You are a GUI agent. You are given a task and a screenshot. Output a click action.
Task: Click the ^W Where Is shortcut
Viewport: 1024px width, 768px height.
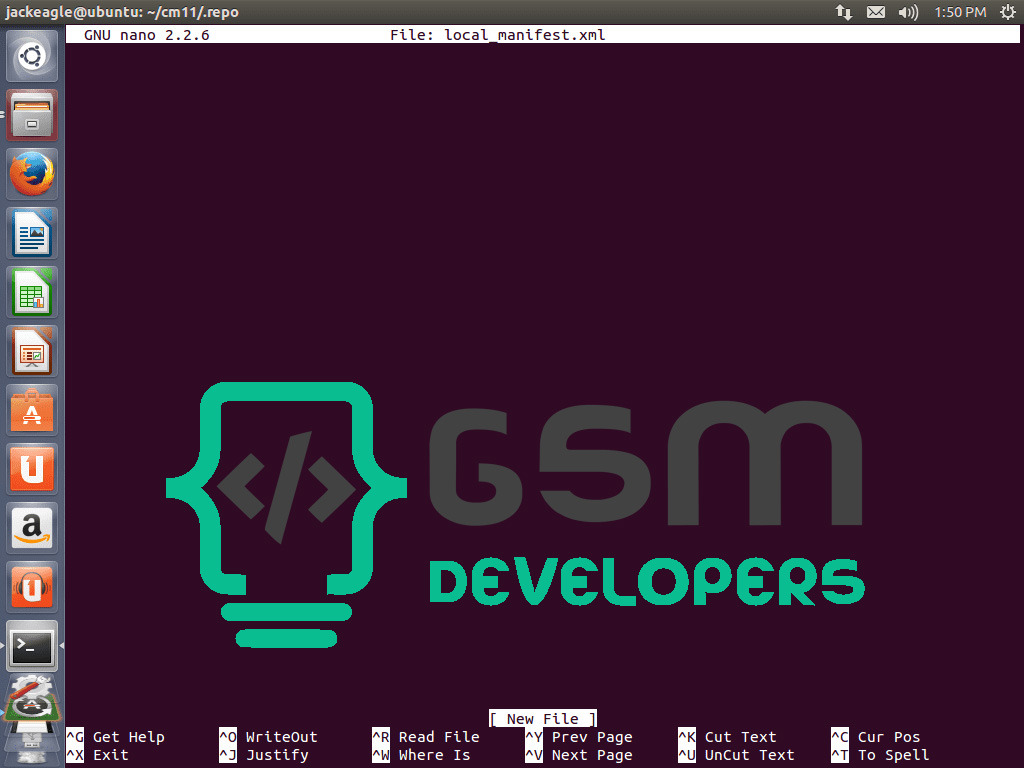(421, 755)
